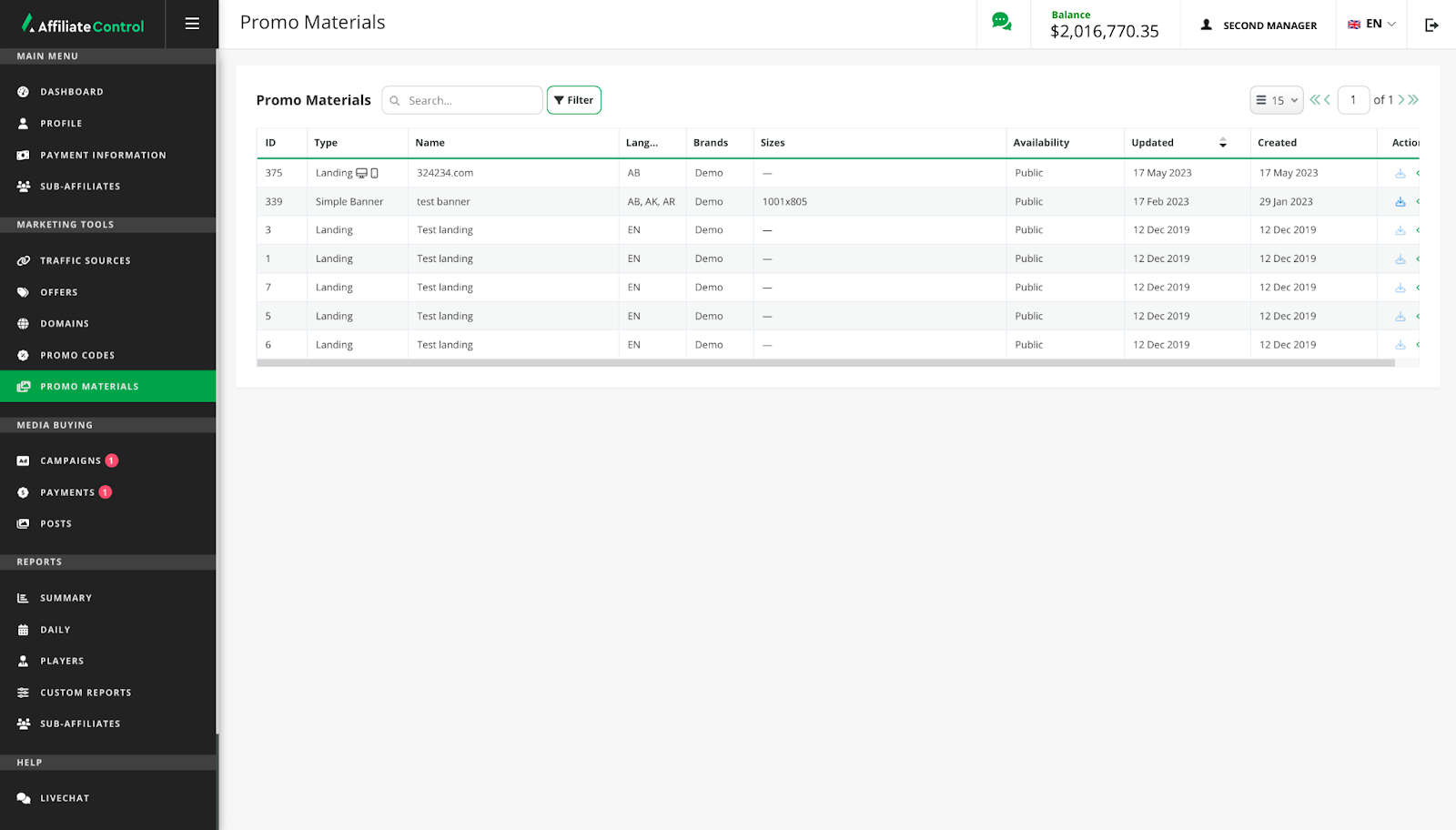Click the page number input box
The width and height of the screenshot is (1456, 830).
[x=1353, y=100]
